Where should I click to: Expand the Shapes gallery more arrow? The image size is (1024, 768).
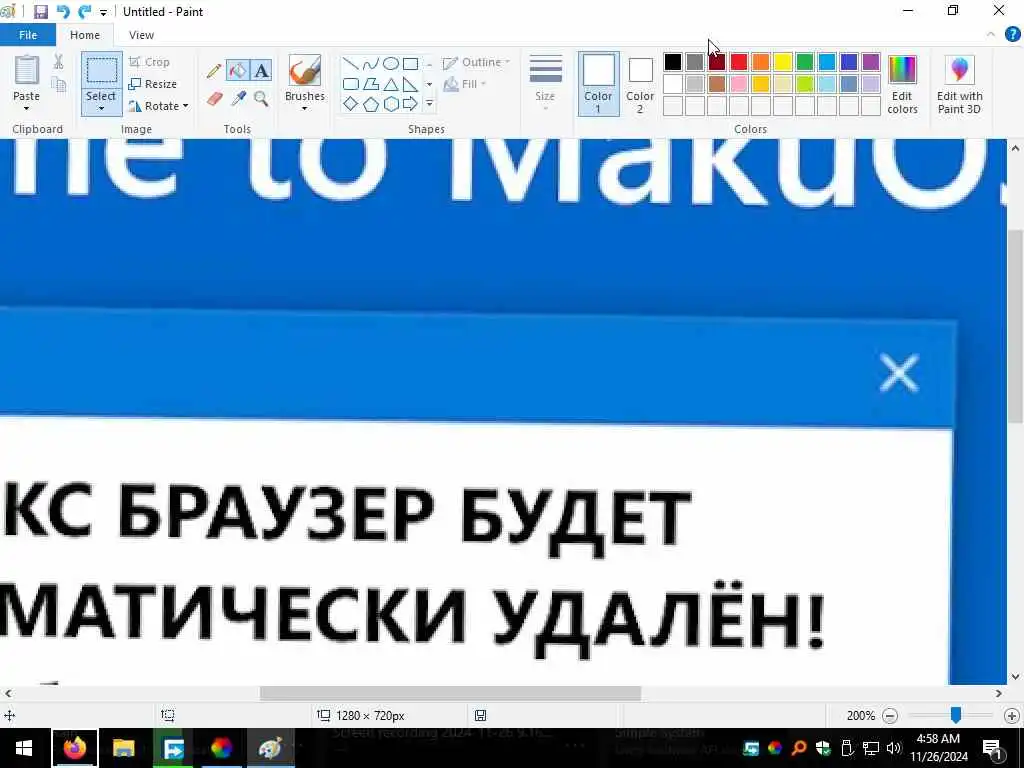(429, 104)
